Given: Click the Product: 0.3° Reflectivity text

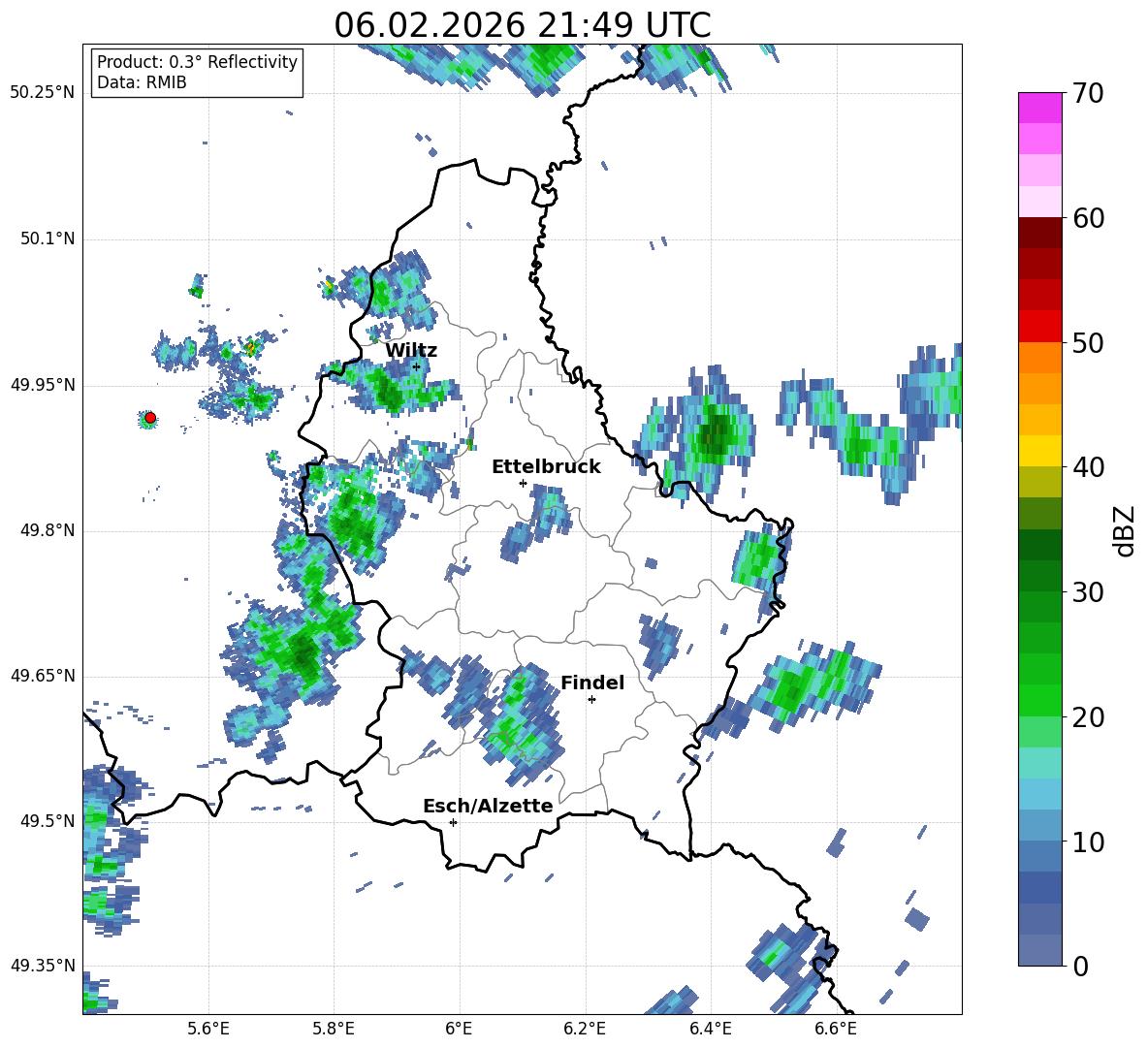Looking at the screenshot, I should point(197,62).
